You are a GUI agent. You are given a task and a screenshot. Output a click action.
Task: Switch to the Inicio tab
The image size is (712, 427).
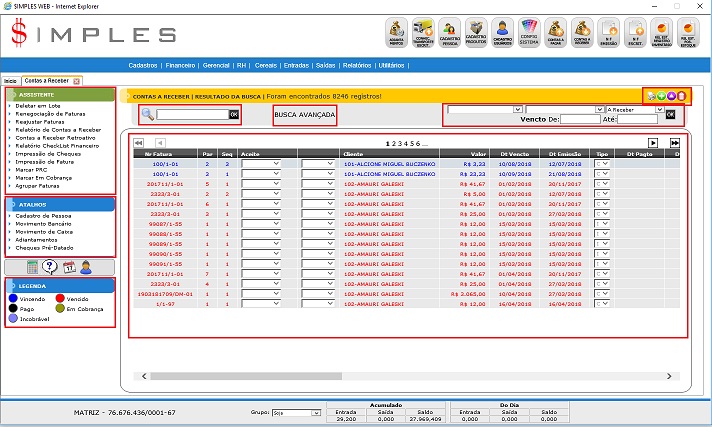tap(10, 80)
